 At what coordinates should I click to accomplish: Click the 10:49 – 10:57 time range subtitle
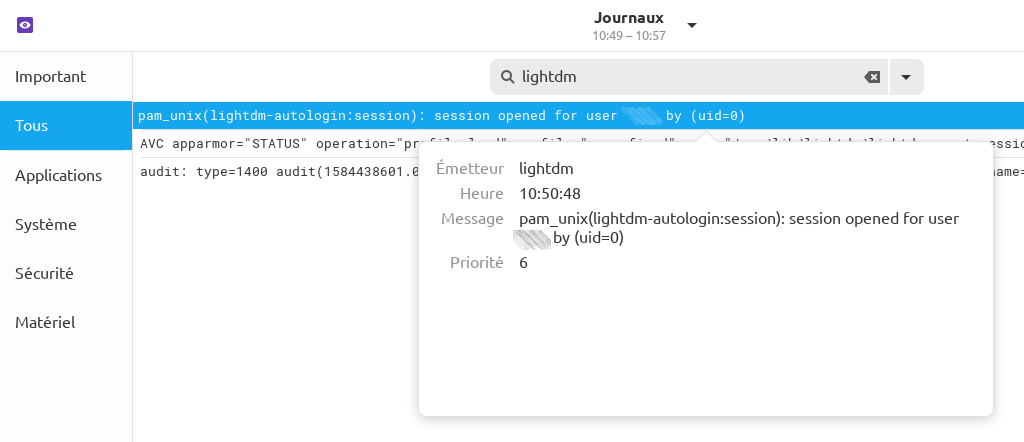pos(629,35)
